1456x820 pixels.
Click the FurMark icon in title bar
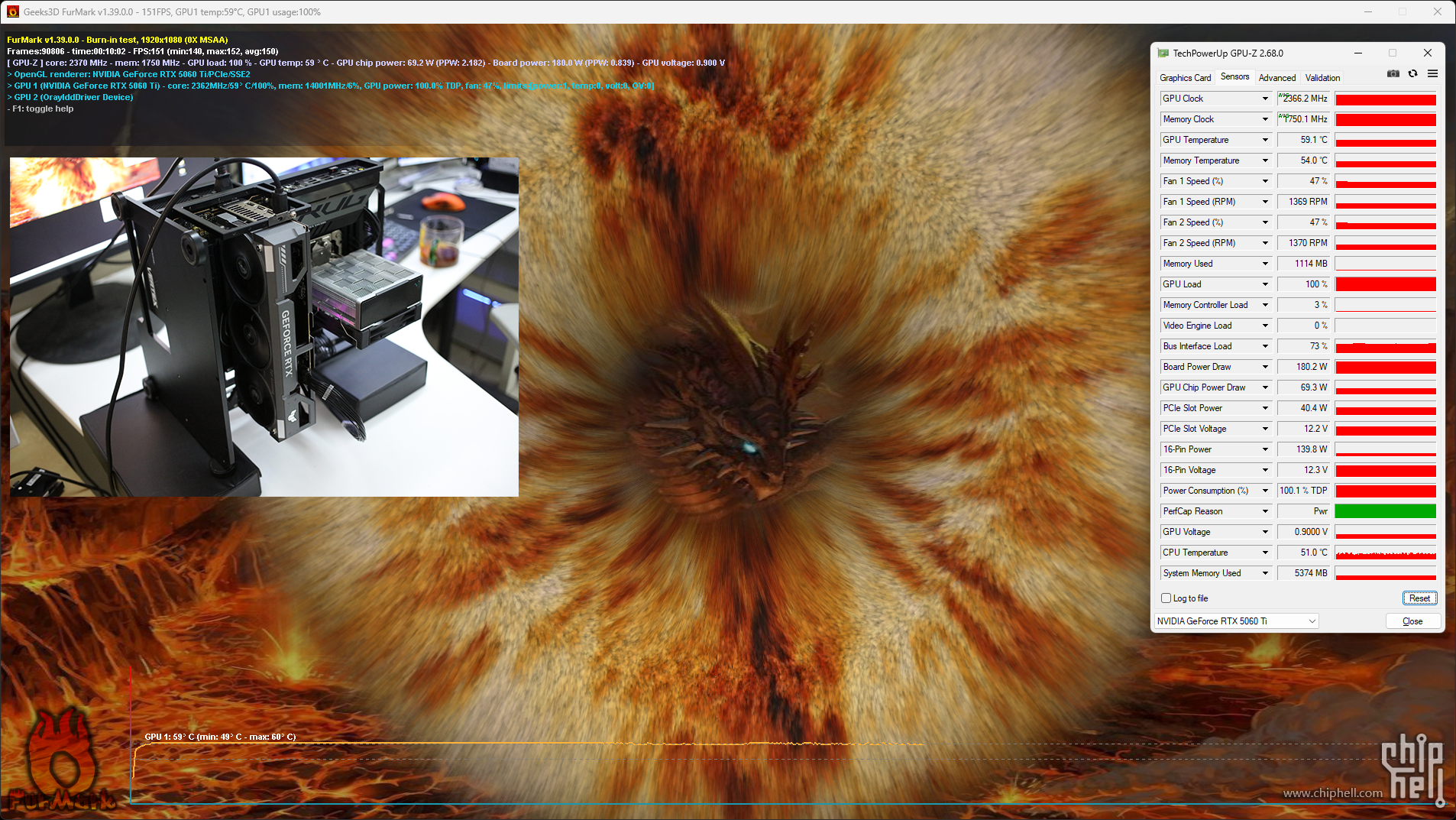(x=12, y=12)
